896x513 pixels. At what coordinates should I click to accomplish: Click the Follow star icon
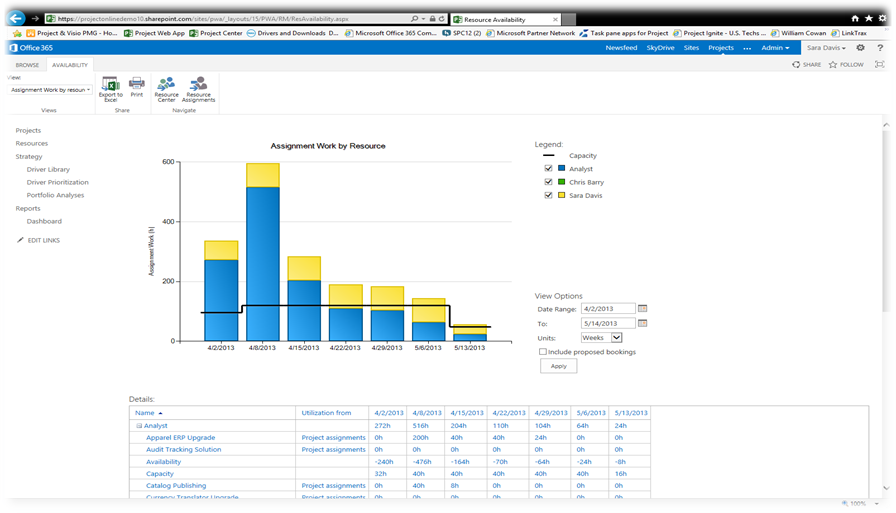[832, 65]
